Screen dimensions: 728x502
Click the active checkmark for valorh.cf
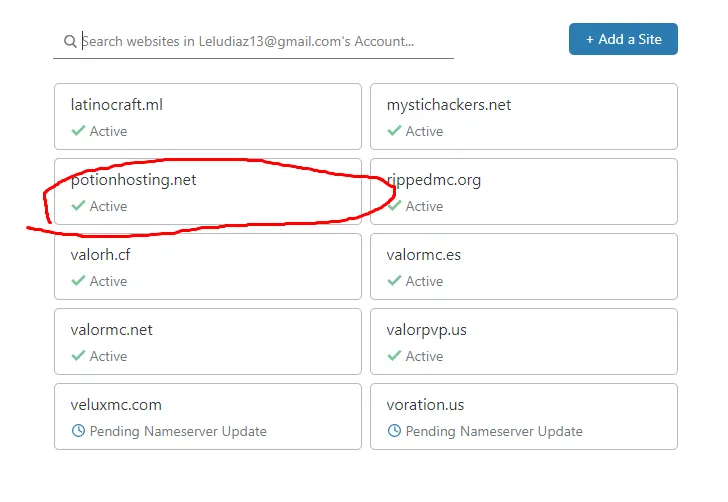tap(78, 281)
